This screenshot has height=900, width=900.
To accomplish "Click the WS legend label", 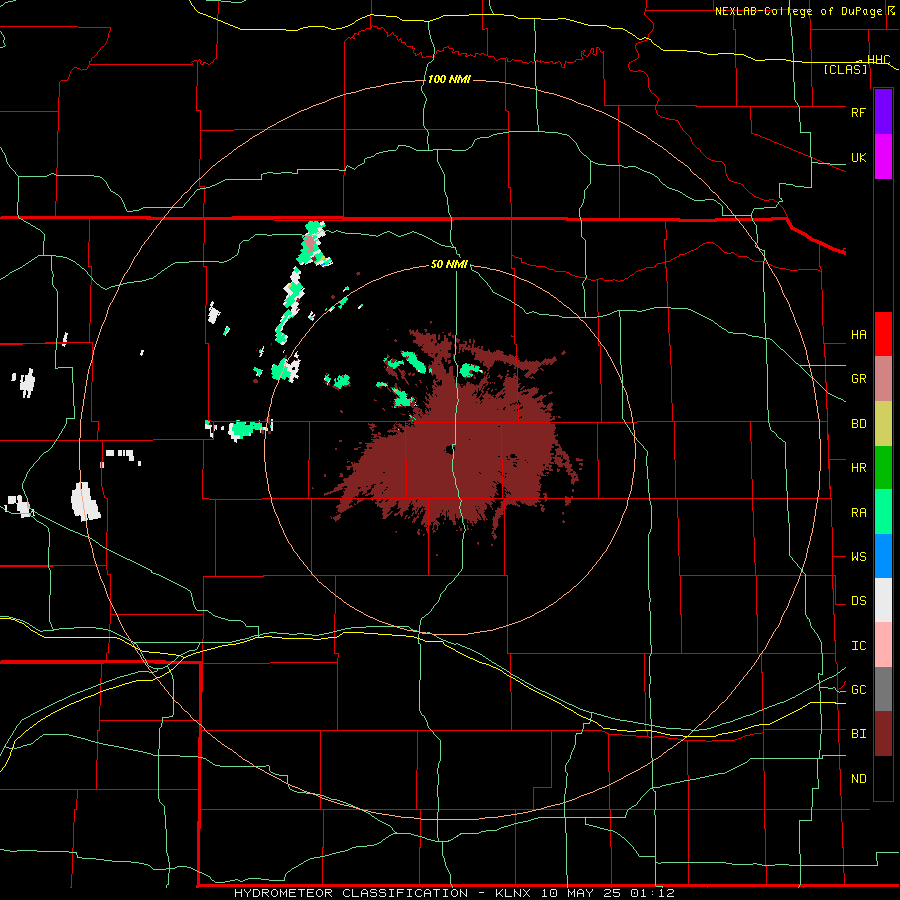I will (x=858, y=557).
